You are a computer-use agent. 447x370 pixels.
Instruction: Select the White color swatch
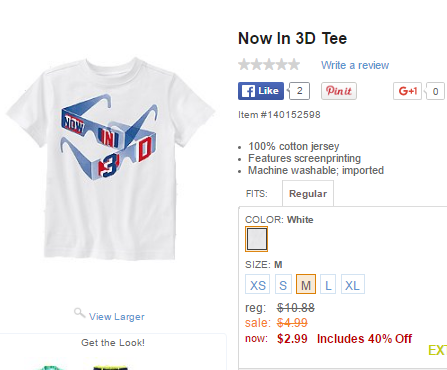(256, 239)
